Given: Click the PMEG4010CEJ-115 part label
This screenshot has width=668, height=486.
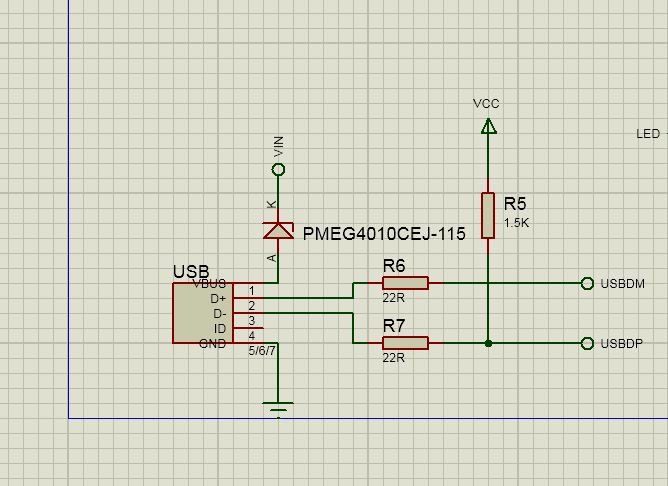Looking at the screenshot, I should tap(384, 235).
